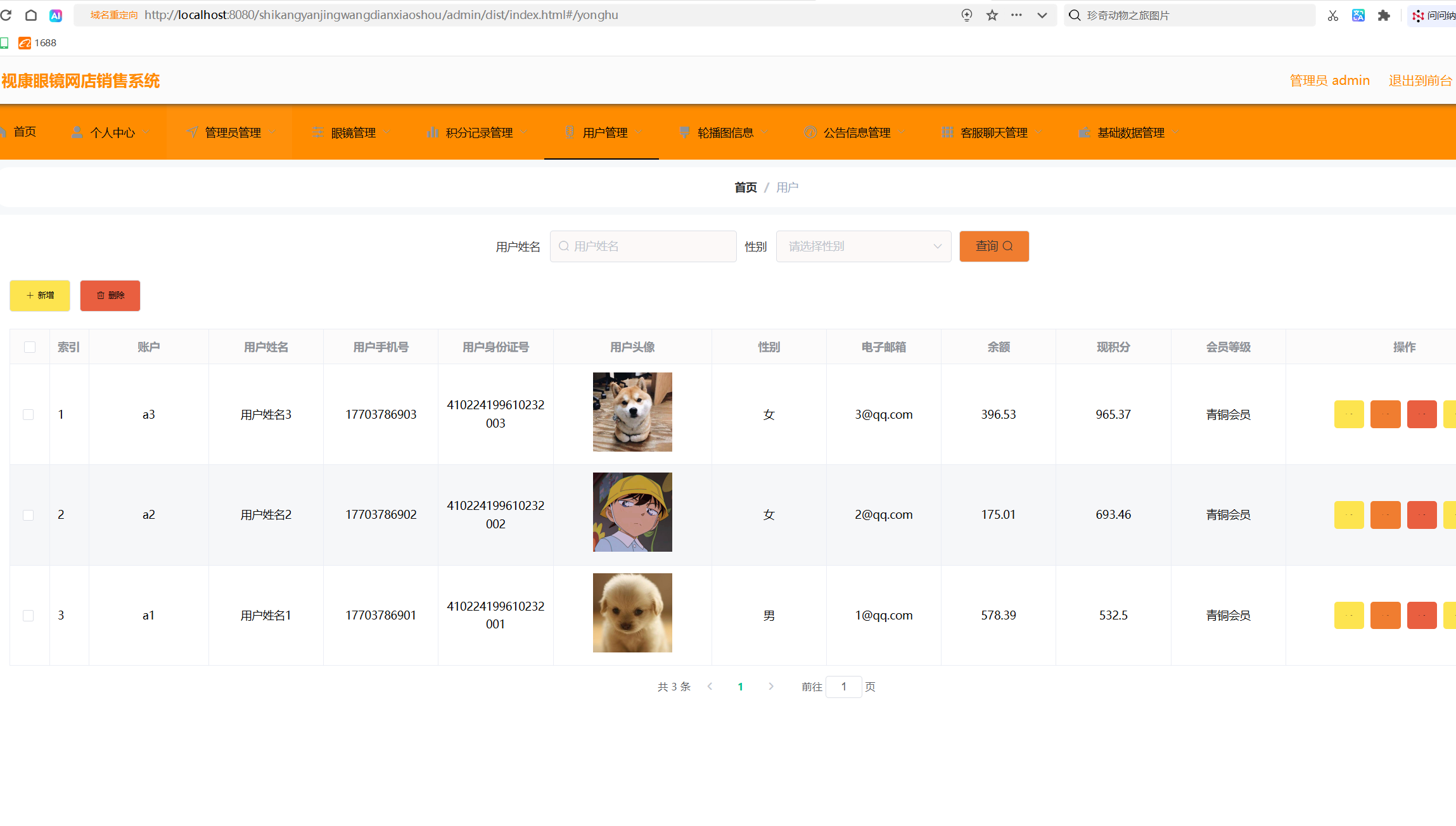Check the checkbox for user a2 row
Viewport: 1456px width, 826px height.
tap(29, 515)
